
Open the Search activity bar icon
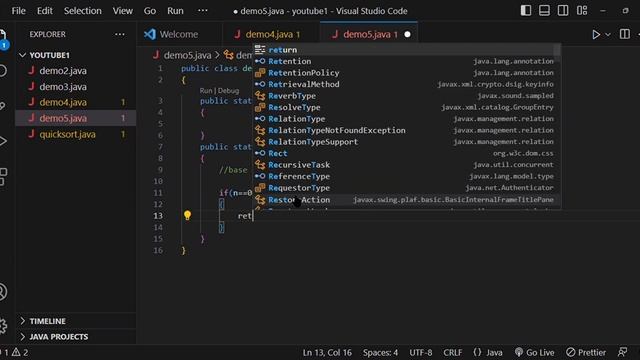click(3, 71)
